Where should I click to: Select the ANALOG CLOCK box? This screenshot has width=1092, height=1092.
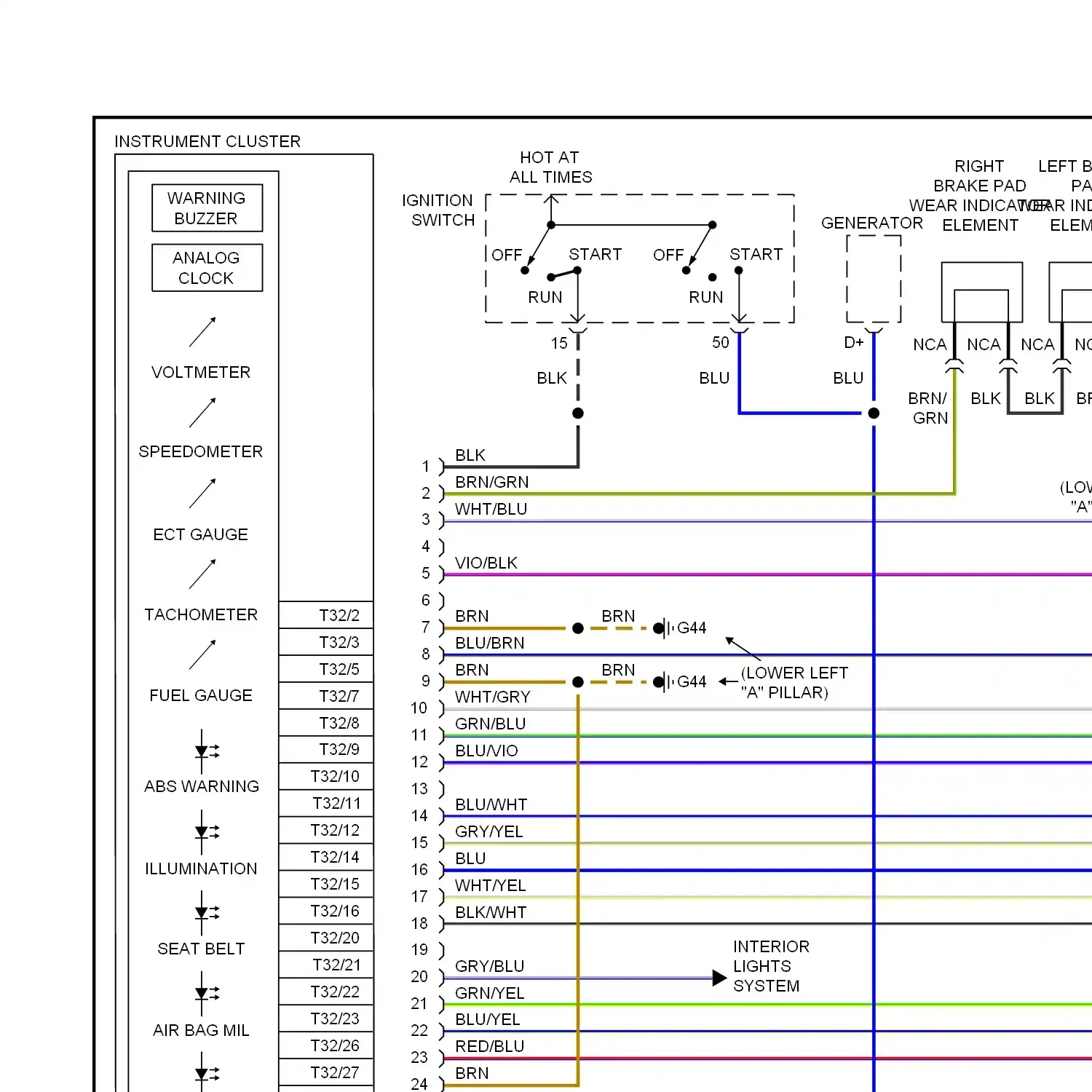(x=207, y=268)
